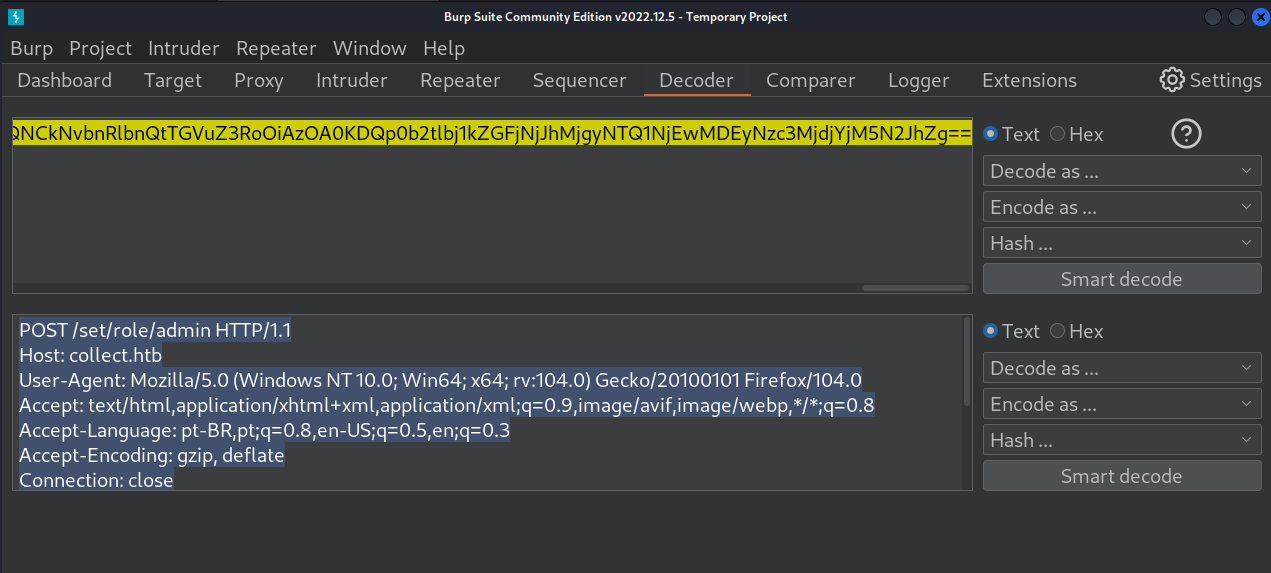
Task: Switch to the Repeater tab
Action: tap(460, 80)
